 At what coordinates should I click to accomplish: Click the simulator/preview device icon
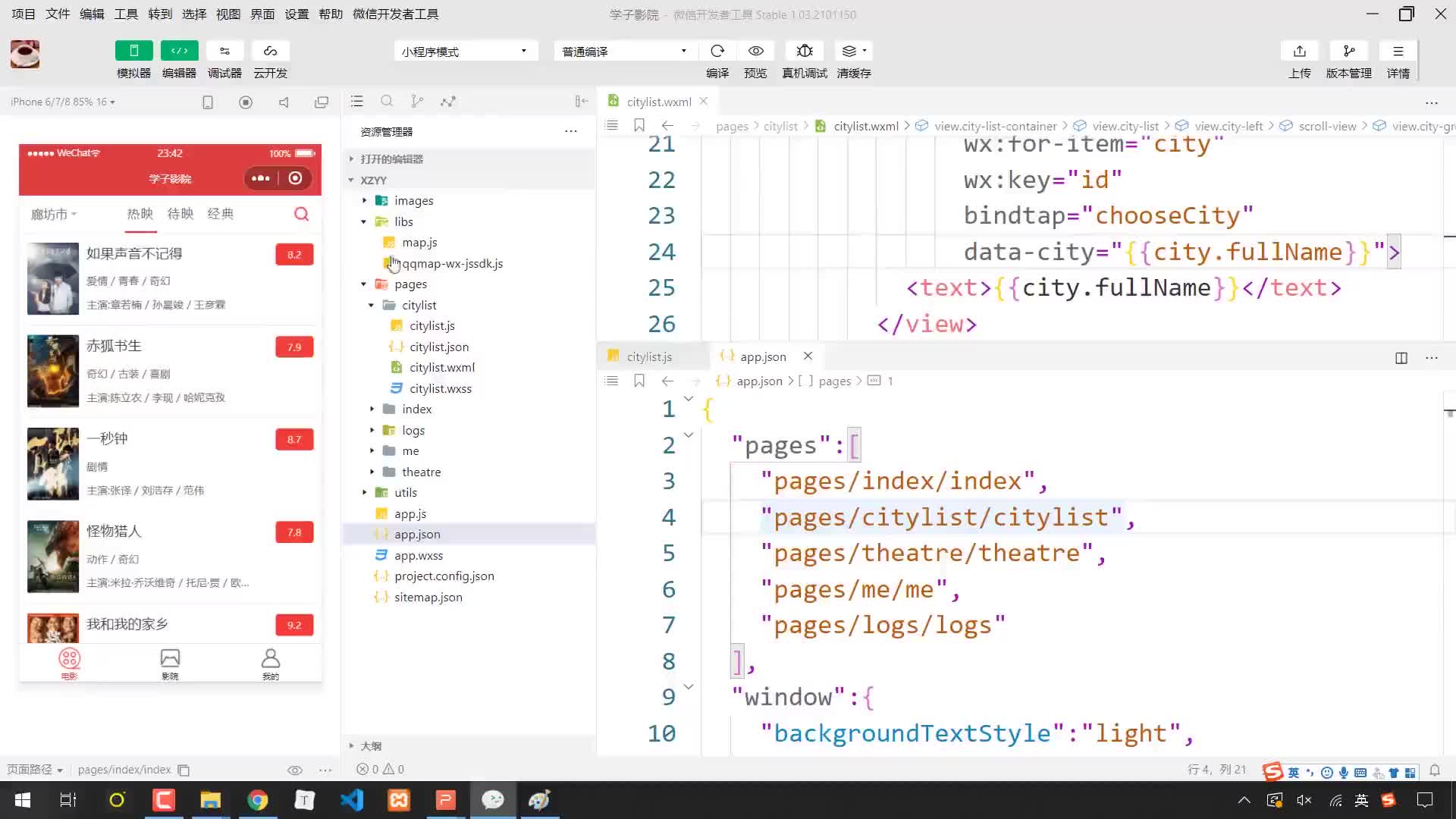tap(134, 51)
